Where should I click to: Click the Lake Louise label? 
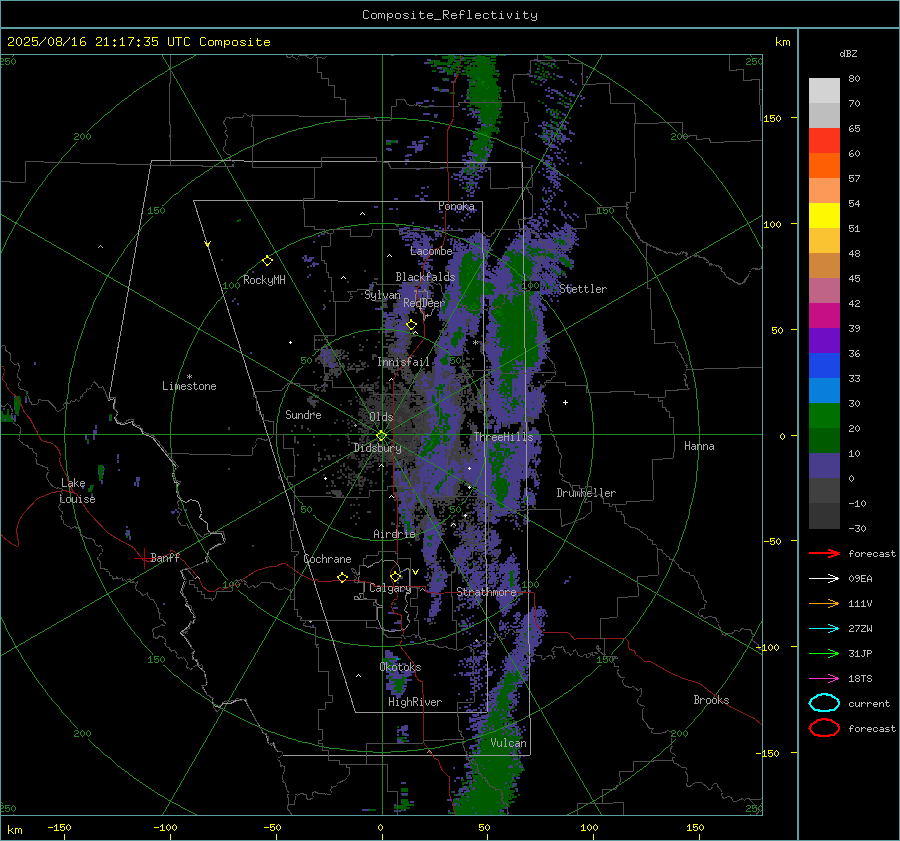pyautogui.click(x=77, y=491)
